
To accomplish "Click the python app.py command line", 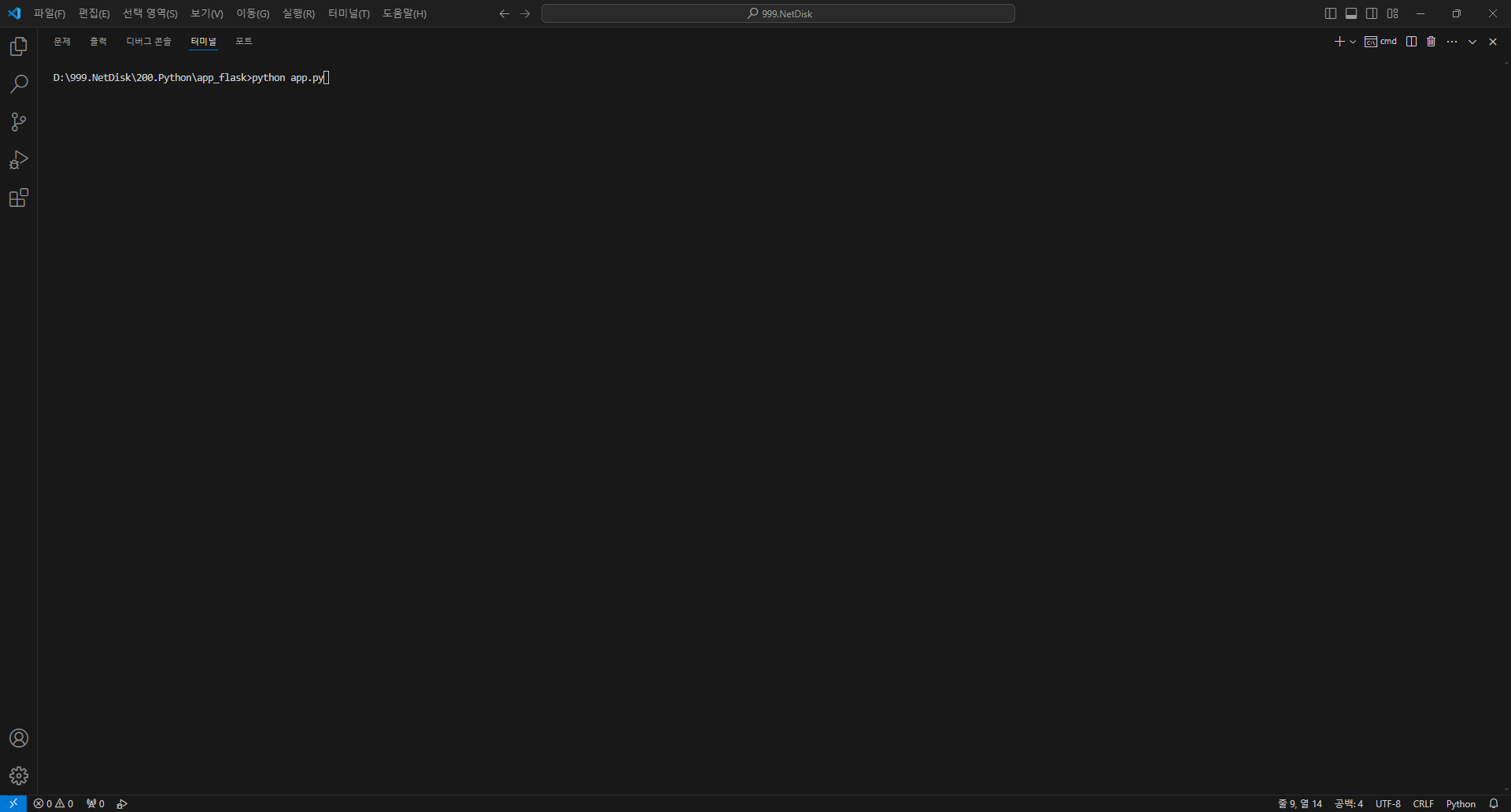I will point(287,77).
